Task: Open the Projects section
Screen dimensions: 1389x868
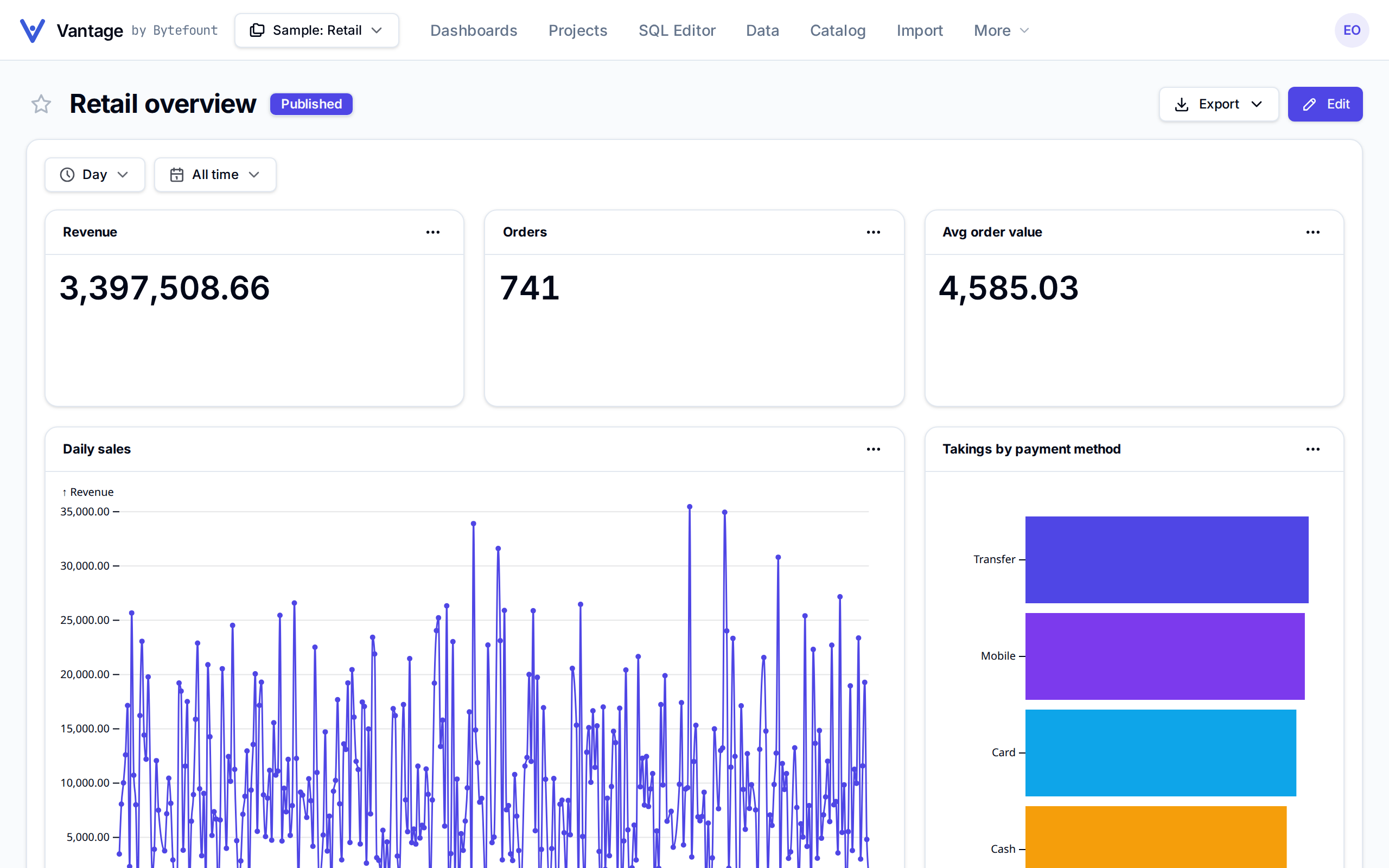Action: point(577,30)
